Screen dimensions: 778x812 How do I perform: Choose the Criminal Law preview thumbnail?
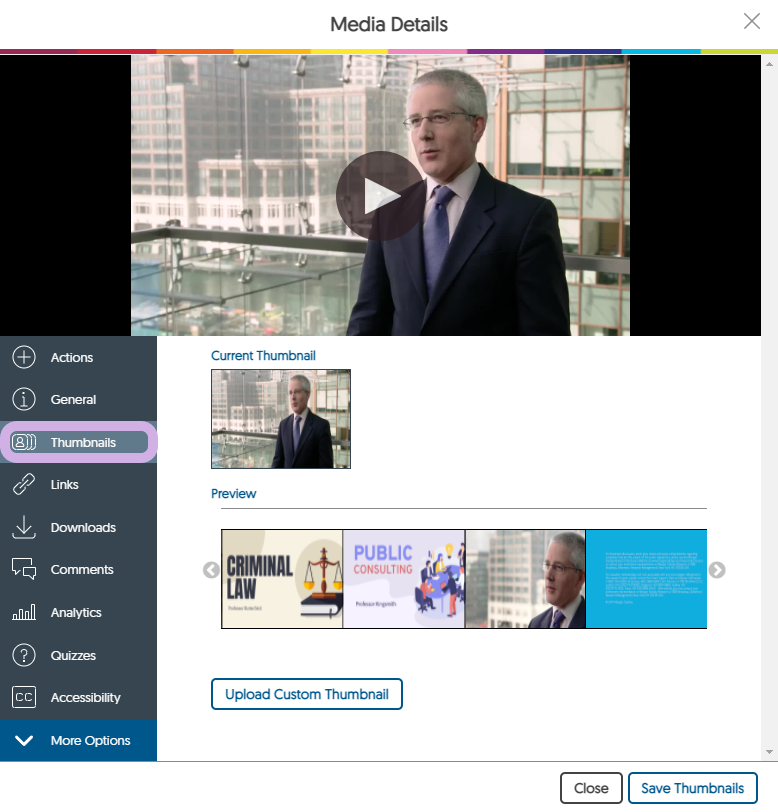pyautogui.click(x=282, y=579)
